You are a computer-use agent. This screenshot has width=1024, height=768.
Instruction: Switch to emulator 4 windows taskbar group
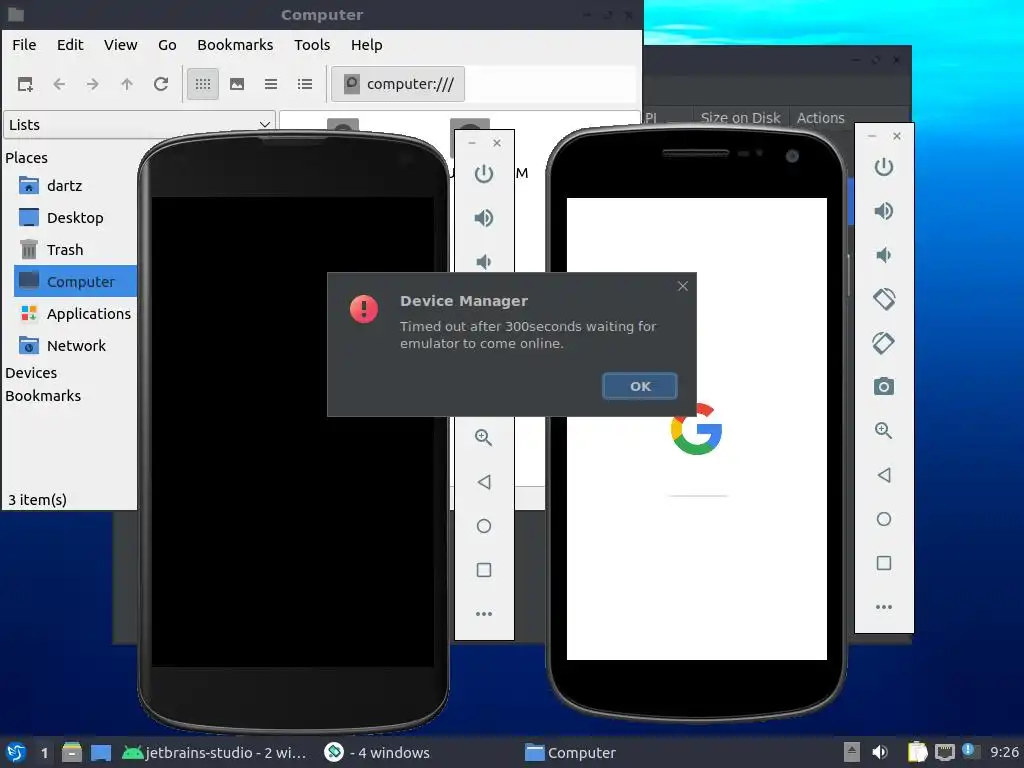[377, 752]
